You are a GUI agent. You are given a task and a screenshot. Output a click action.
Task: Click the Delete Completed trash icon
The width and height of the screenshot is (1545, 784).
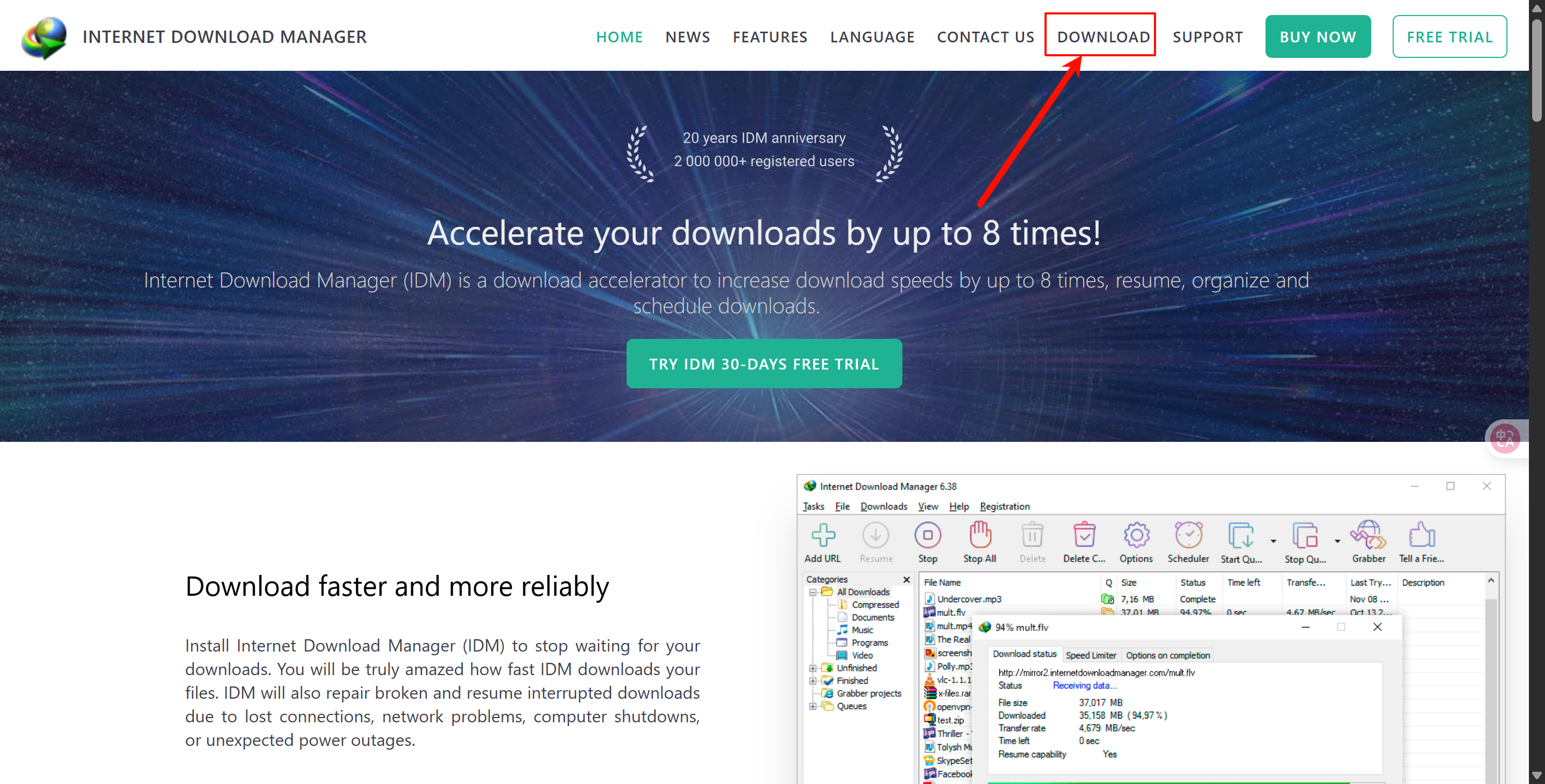(1084, 535)
